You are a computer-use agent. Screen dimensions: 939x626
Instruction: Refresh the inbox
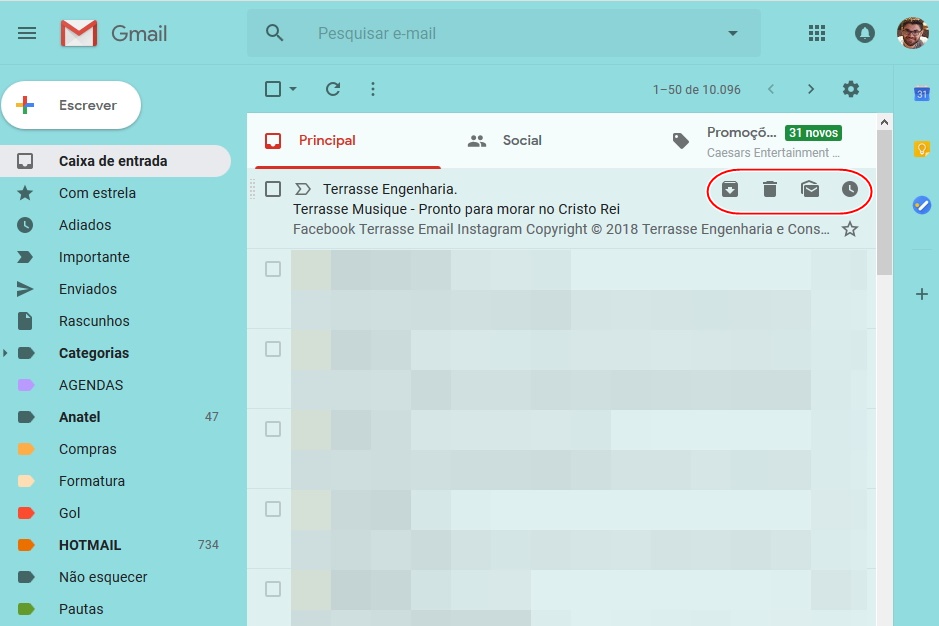pos(333,89)
